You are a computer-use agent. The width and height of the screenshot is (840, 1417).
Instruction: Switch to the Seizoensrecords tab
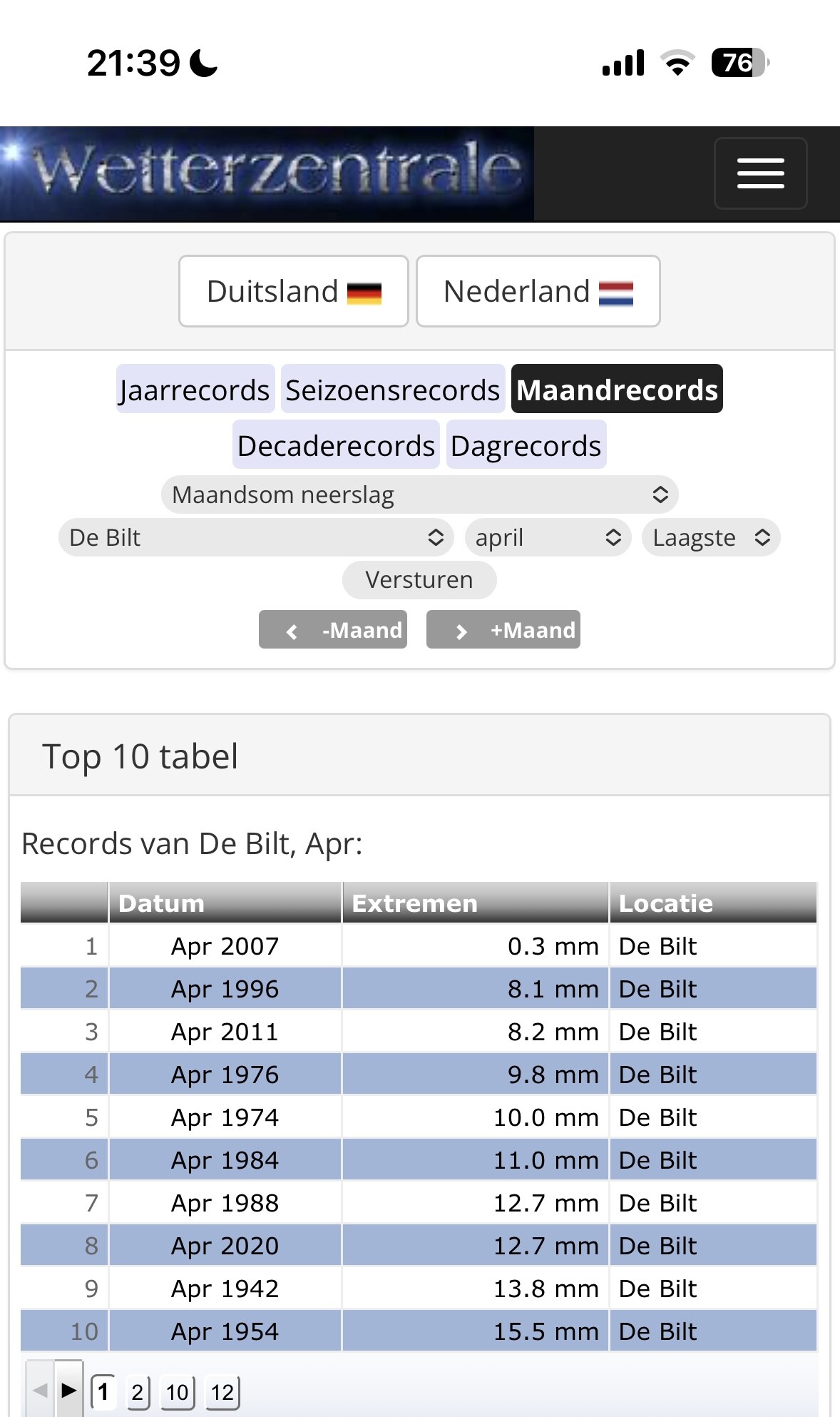pyautogui.click(x=393, y=390)
